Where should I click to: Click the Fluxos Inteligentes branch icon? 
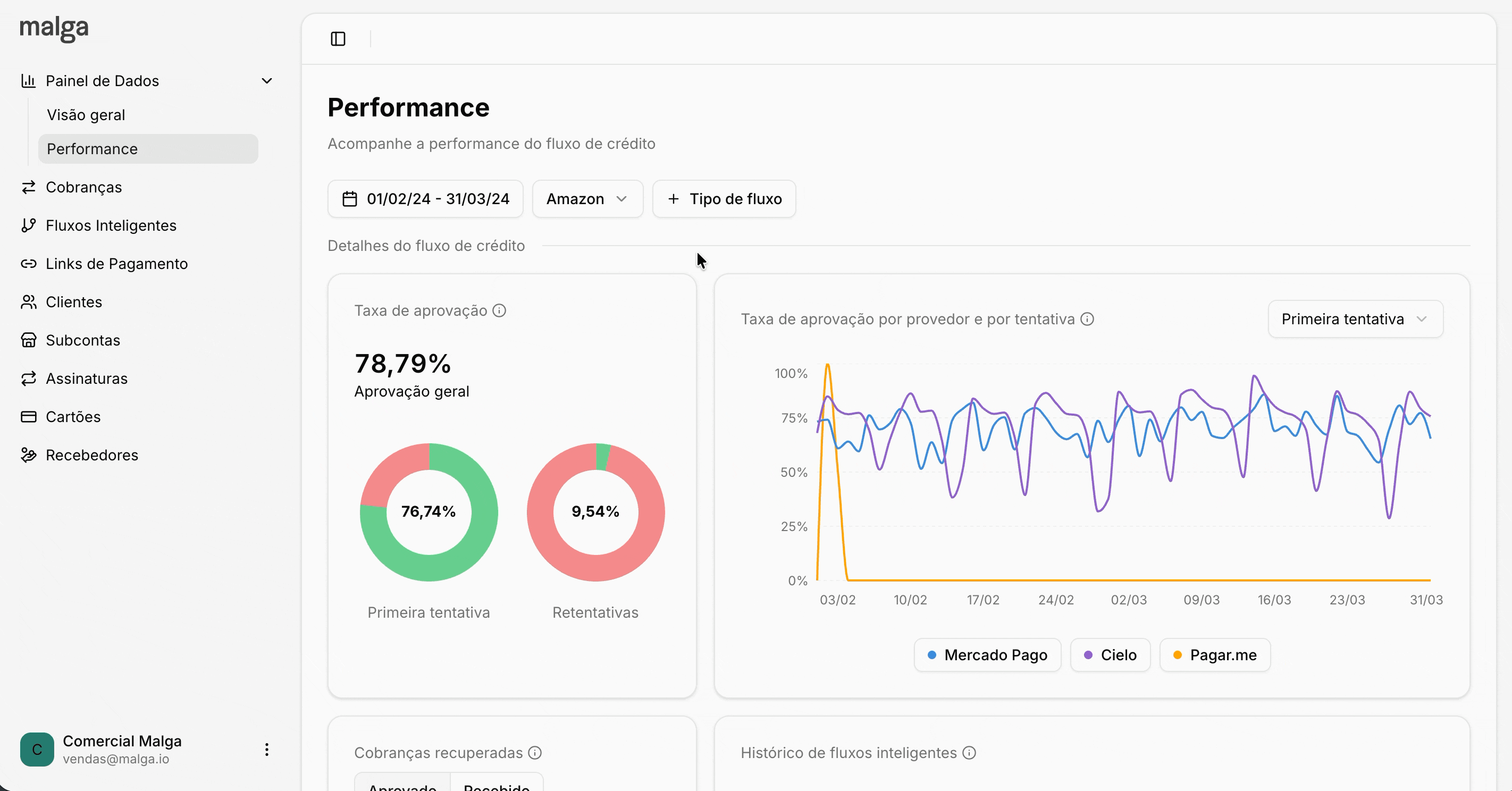click(x=28, y=225)
